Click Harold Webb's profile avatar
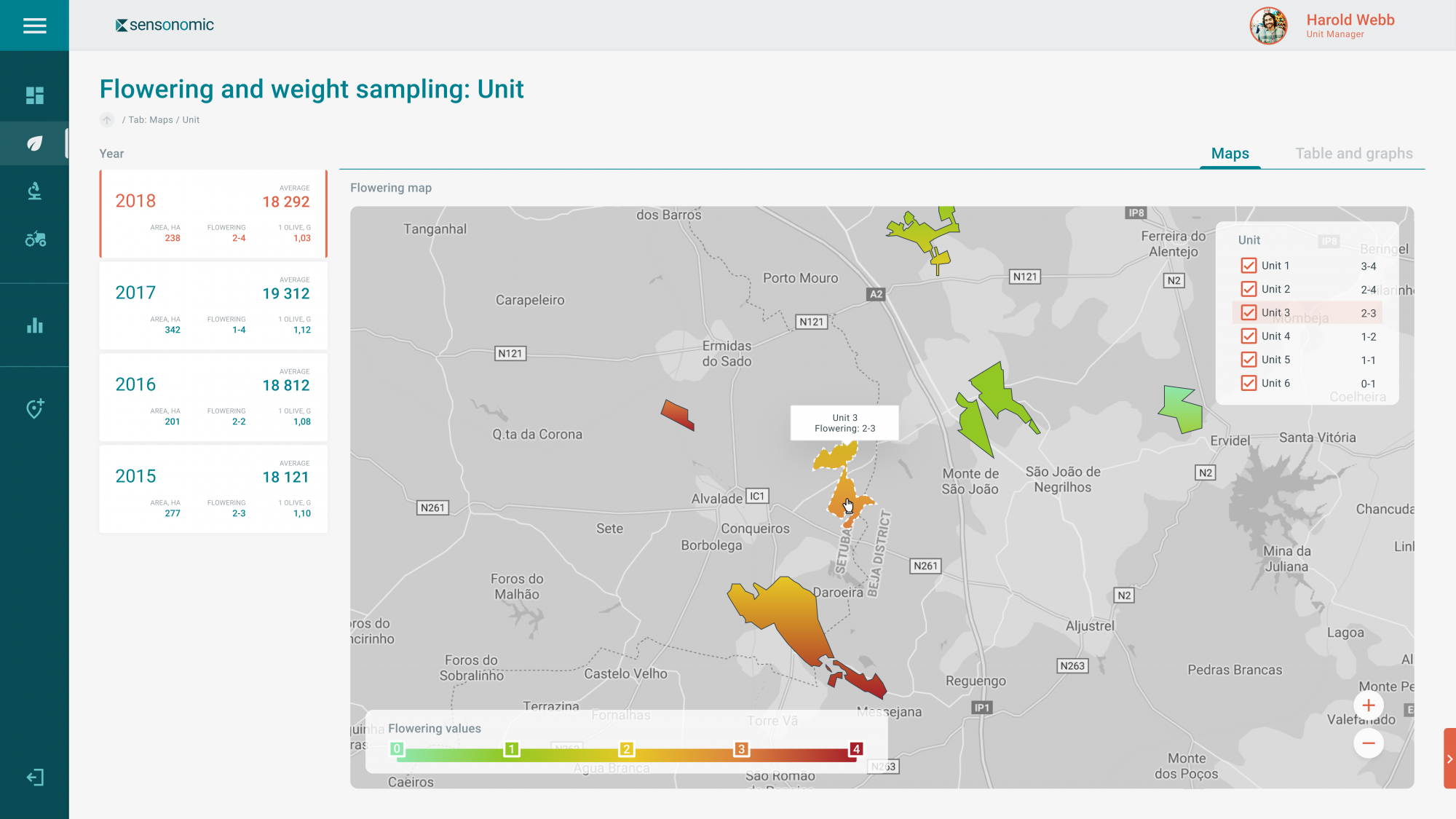The width and height of the screenshot is (1456, 819). coord(1269,25)
